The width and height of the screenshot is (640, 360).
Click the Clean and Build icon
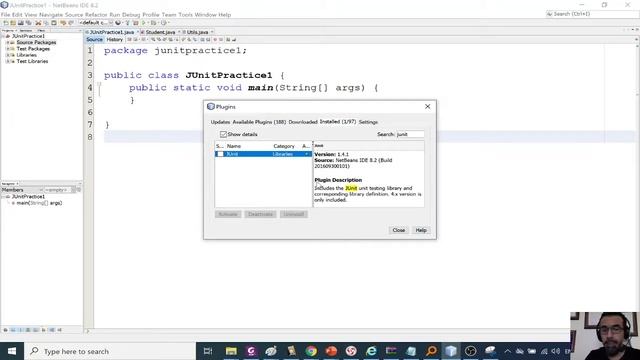tap(136, 23)
